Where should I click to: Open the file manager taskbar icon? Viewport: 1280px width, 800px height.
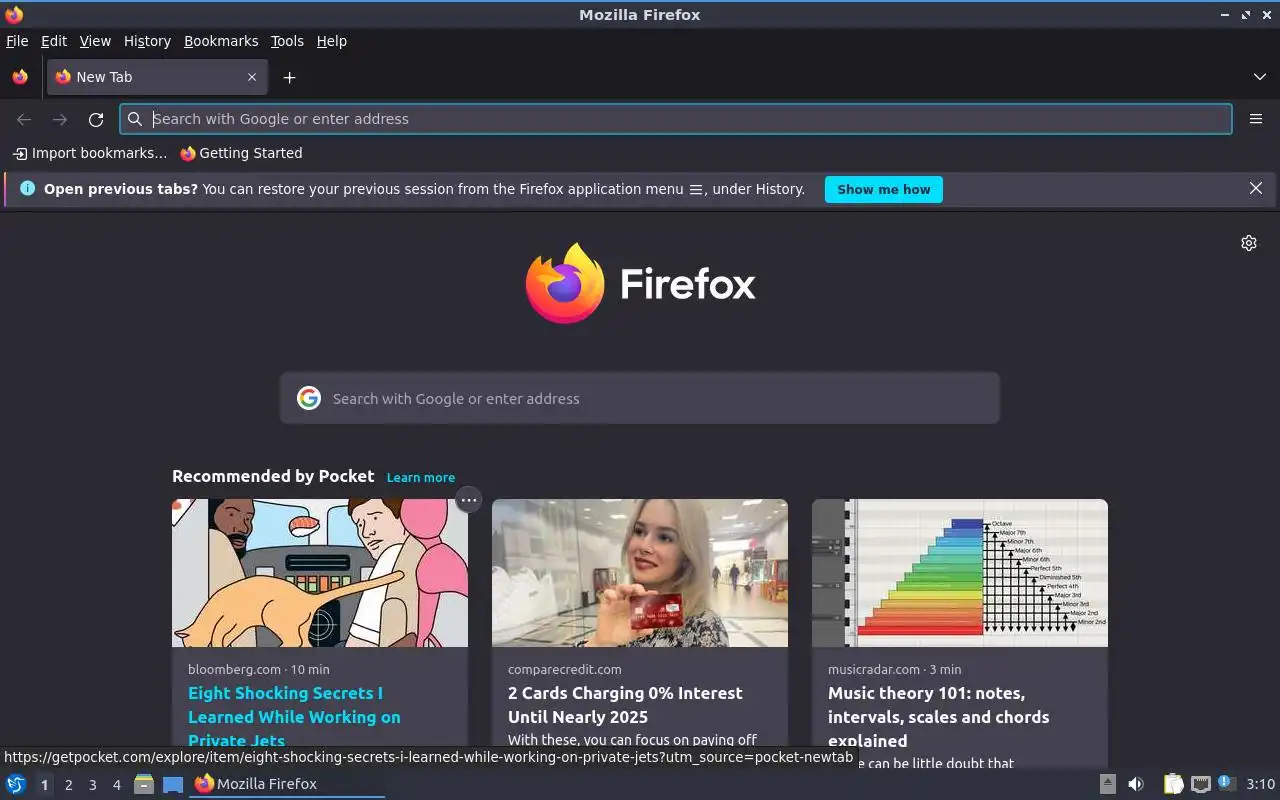144,784
